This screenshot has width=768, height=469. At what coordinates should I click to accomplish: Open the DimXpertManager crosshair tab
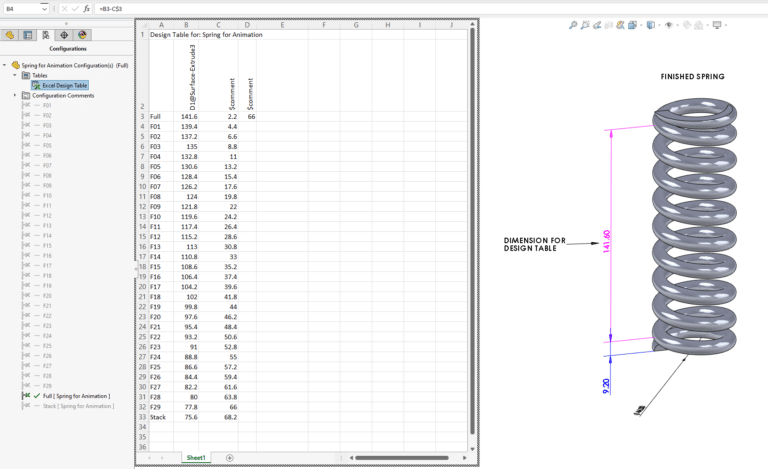pyautogui.click(x=64, y=34)
